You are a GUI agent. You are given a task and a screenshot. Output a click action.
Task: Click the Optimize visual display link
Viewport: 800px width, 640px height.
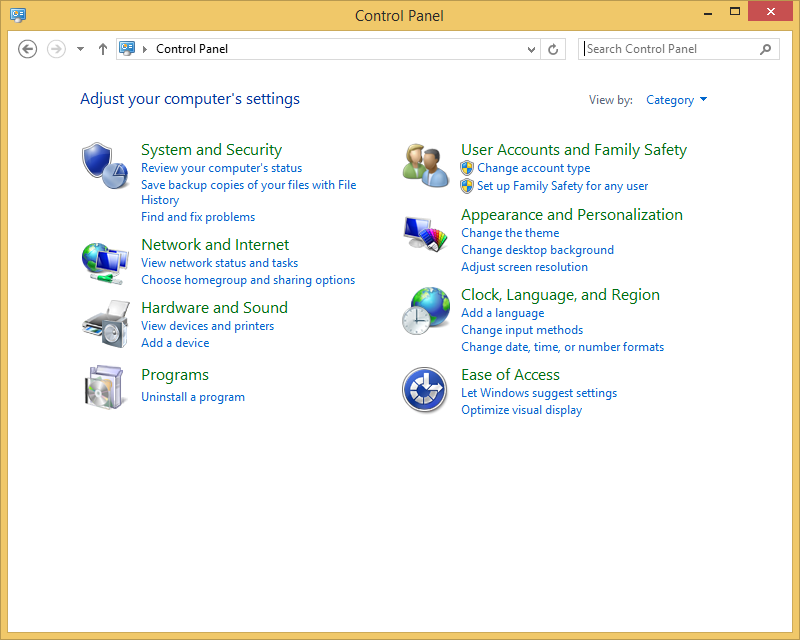(x=521, y=410)
